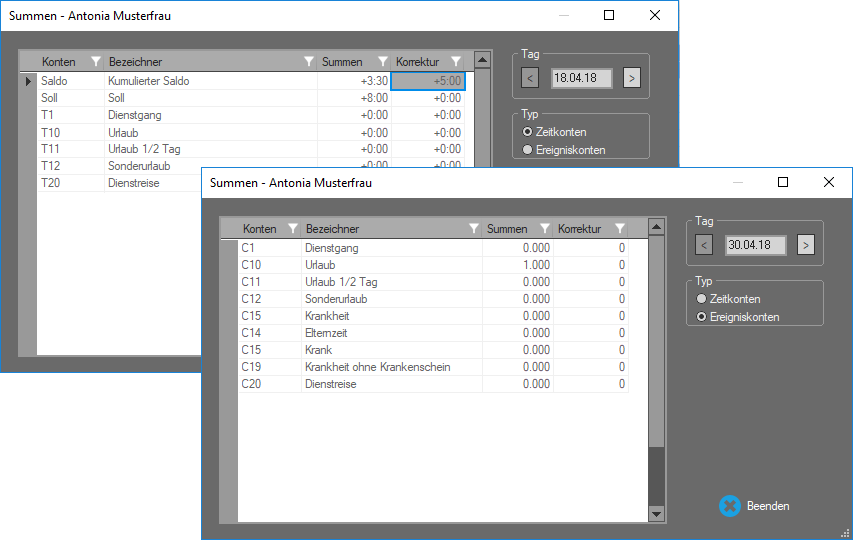Click the Korrektur filter icon in back window

coord(456,62)
